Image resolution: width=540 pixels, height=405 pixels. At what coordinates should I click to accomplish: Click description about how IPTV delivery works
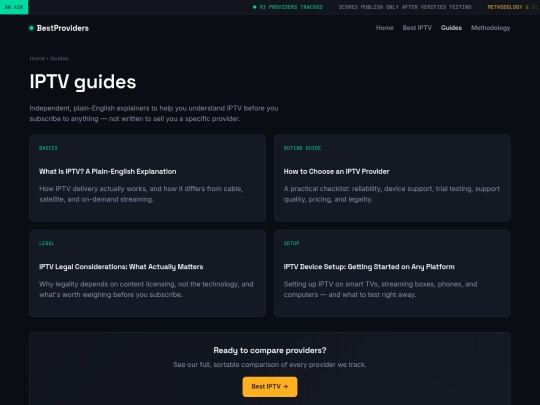(141, 194)
